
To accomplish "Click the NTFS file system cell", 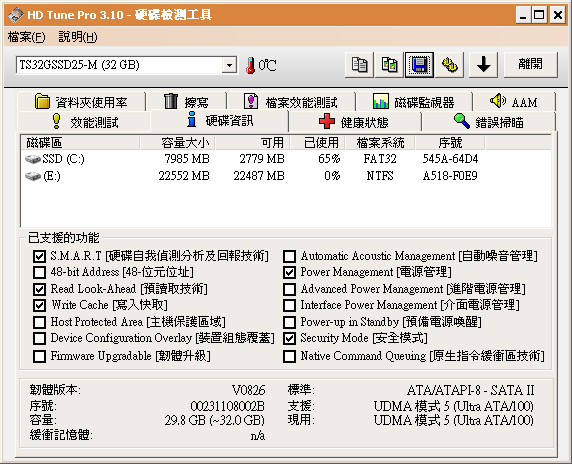I will click(380, 176).
